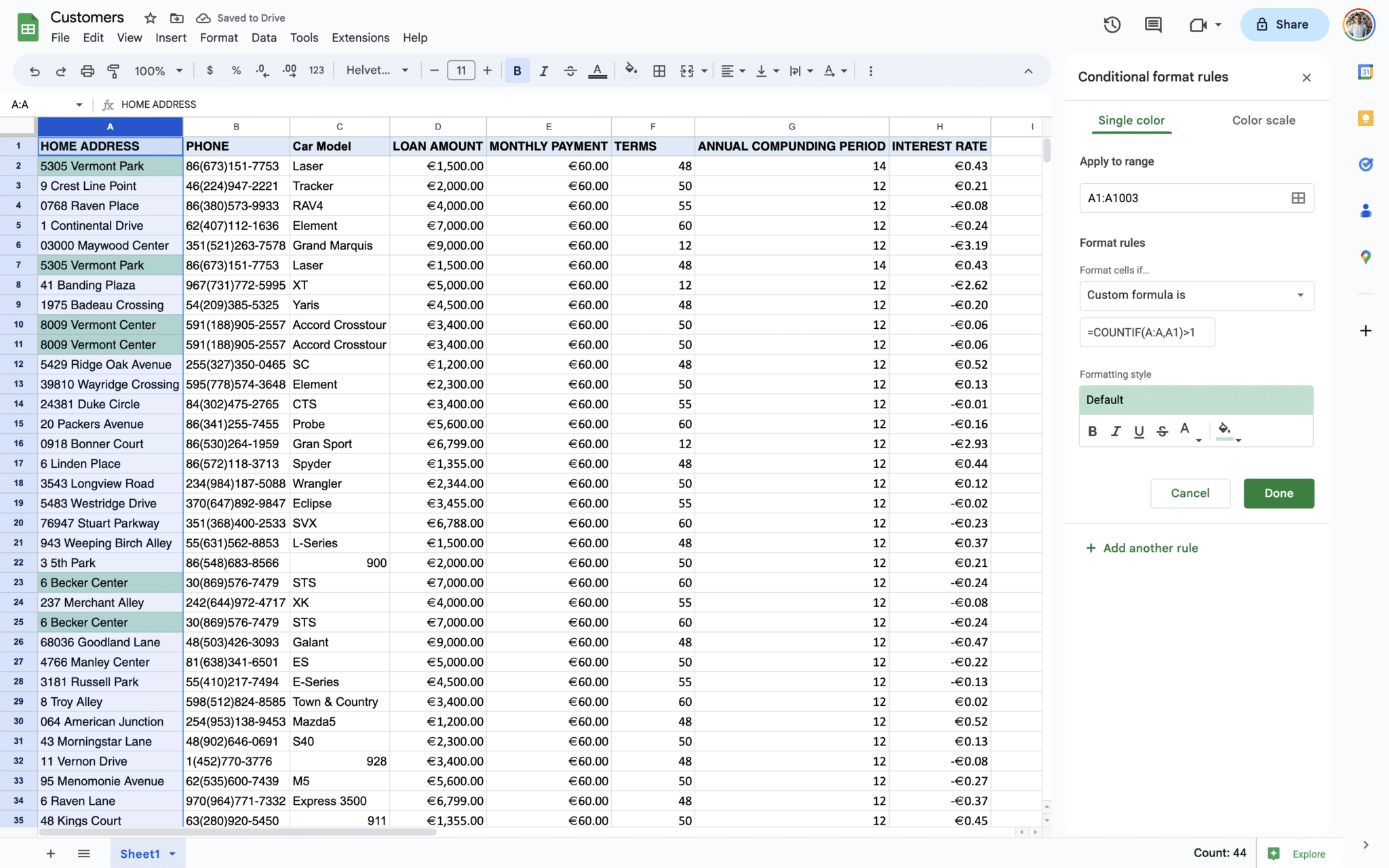
Task: Click the borders icon in toolbar
Action: click(659, 71)
